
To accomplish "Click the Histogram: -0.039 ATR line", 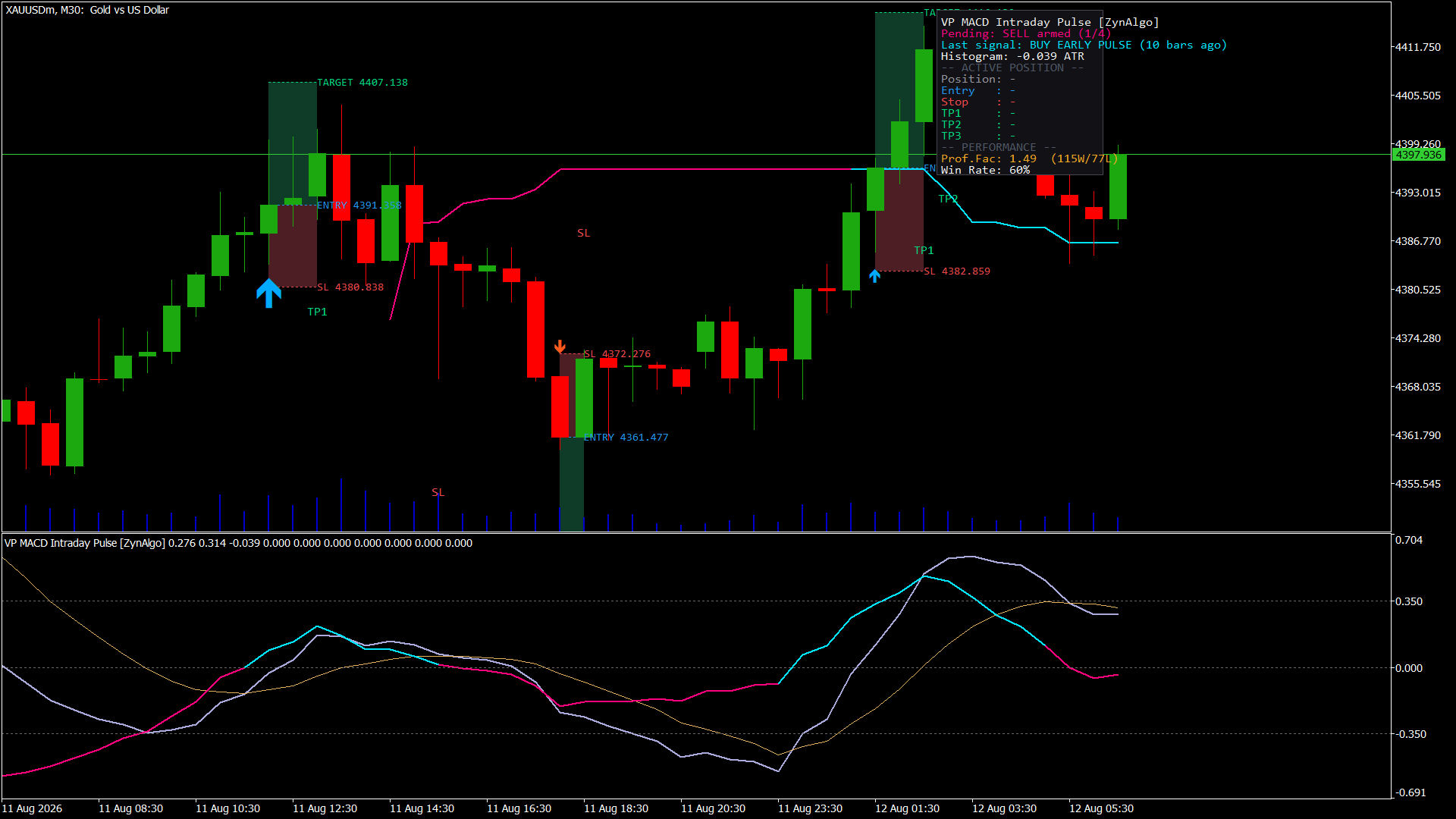I will [x=1012, y=57].
